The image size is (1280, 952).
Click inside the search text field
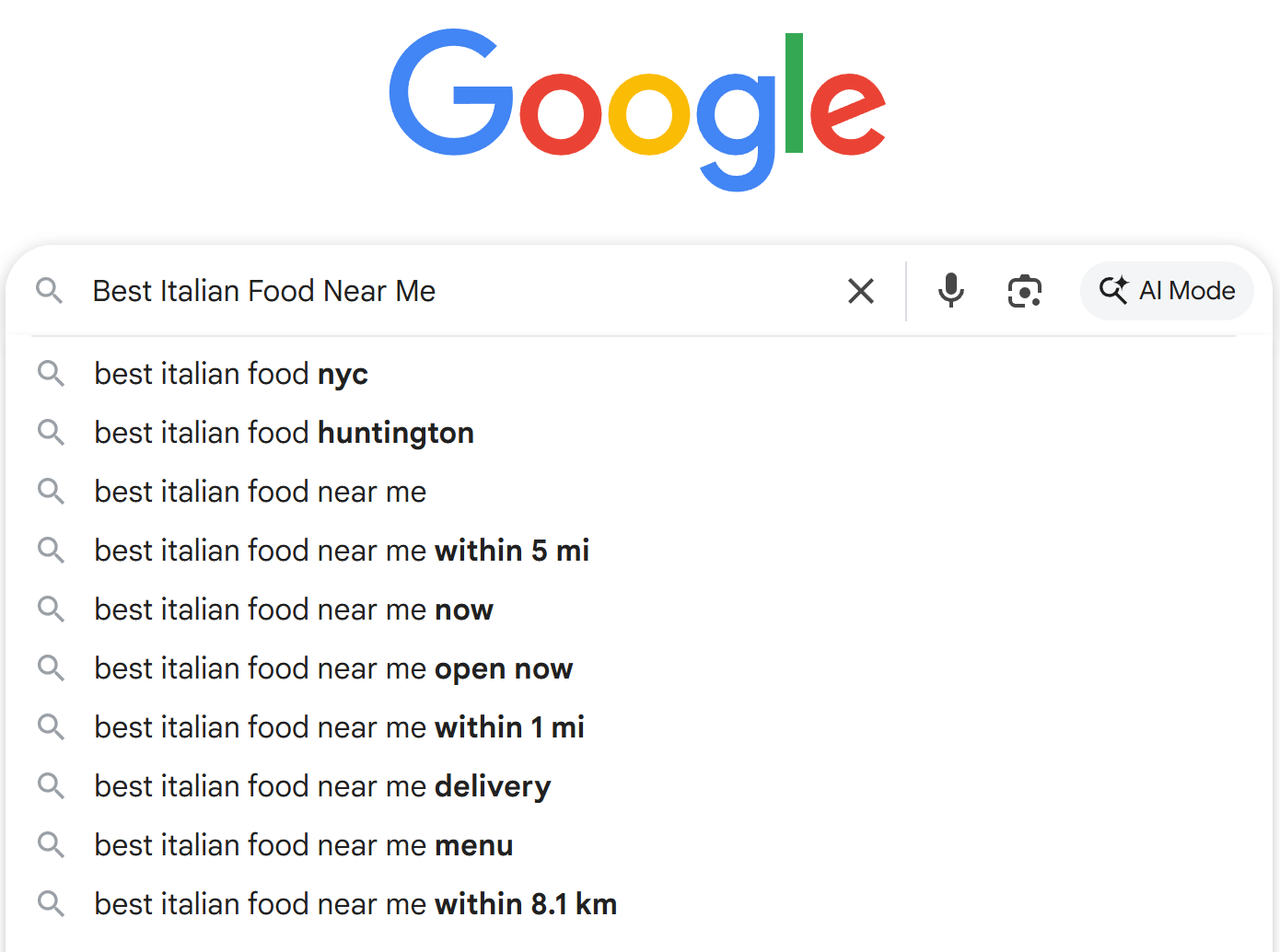coord(460,291)
